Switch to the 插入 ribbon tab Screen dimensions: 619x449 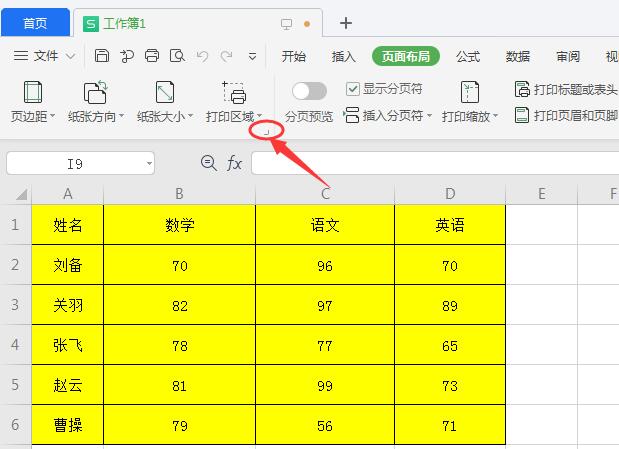[343, 56]
